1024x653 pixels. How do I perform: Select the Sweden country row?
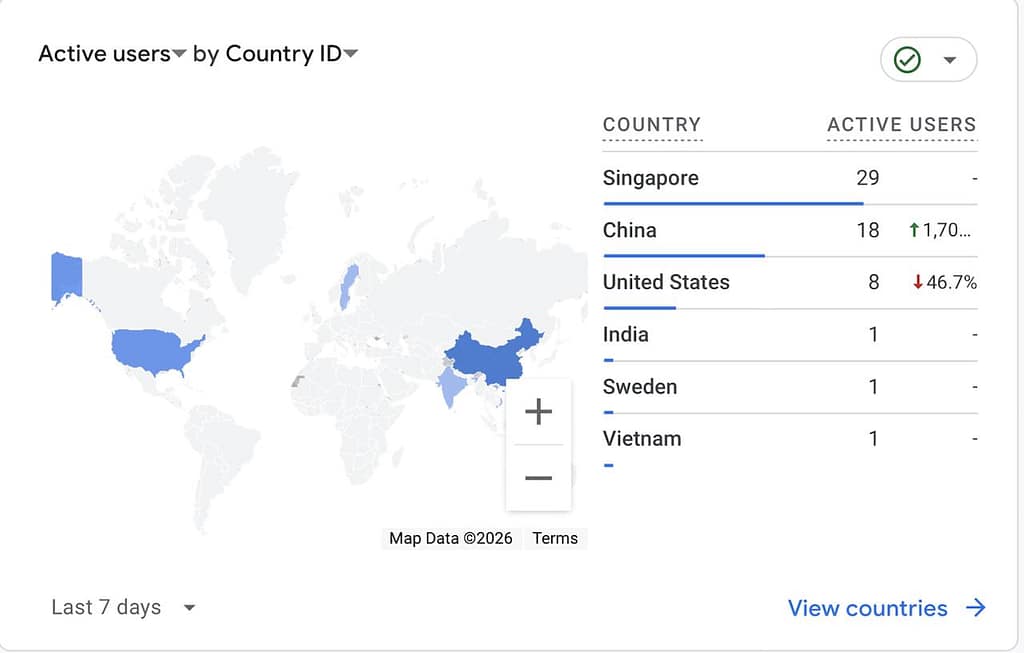tap(640, 386)
